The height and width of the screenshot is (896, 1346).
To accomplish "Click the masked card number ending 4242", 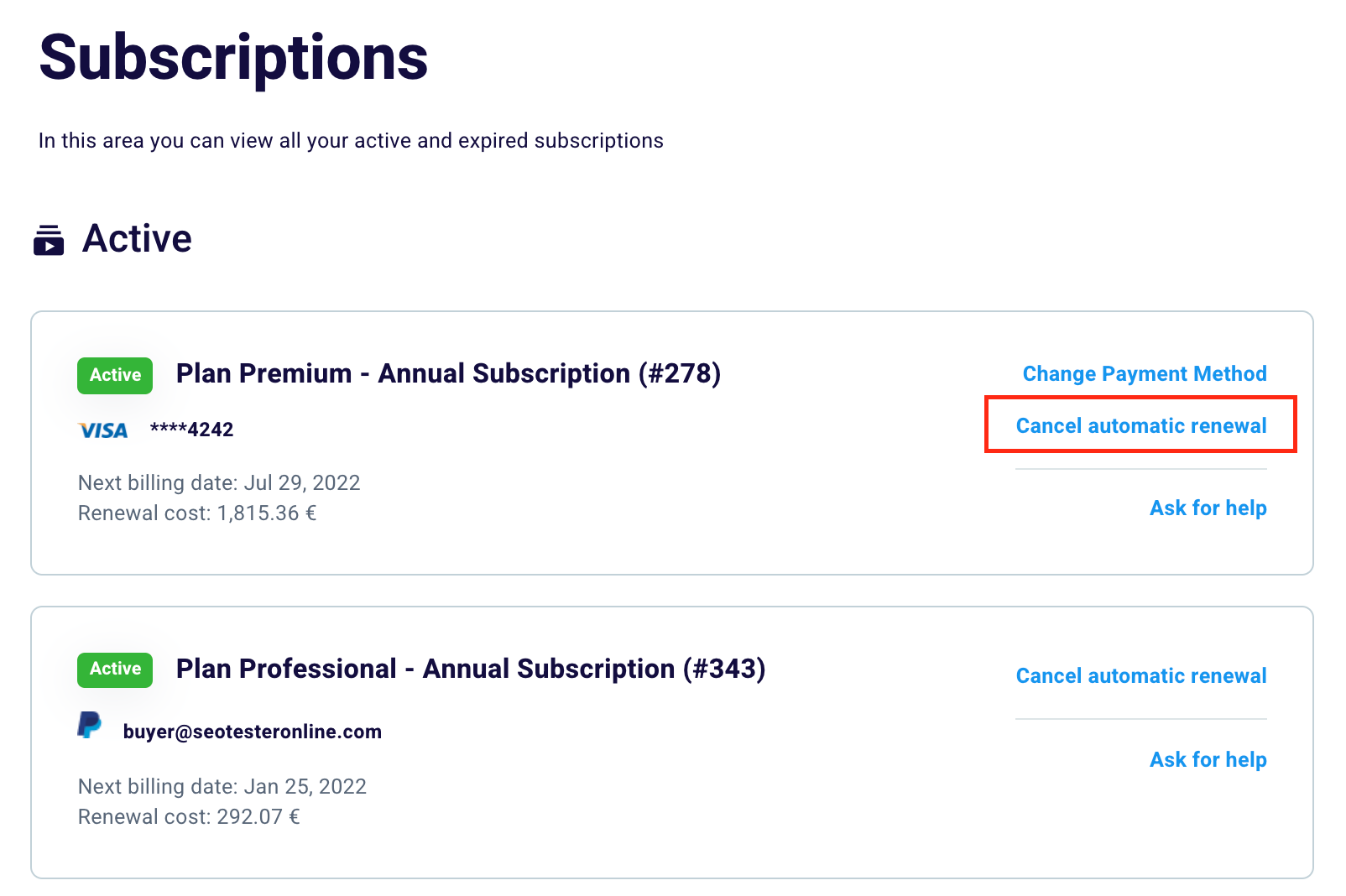I will [191, 430].
